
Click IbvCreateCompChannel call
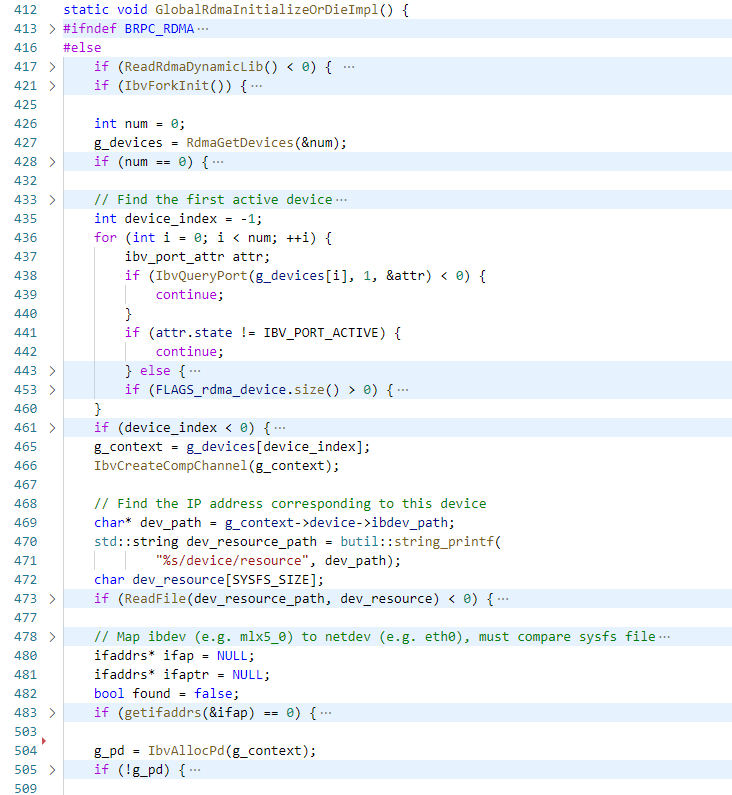[170, 466]
